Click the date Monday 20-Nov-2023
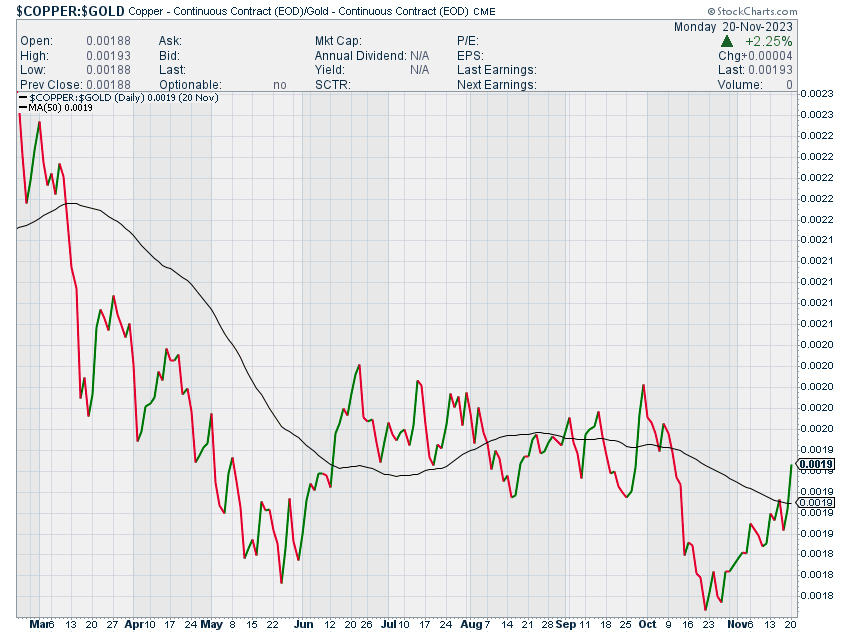 click(x=733, y=27)
